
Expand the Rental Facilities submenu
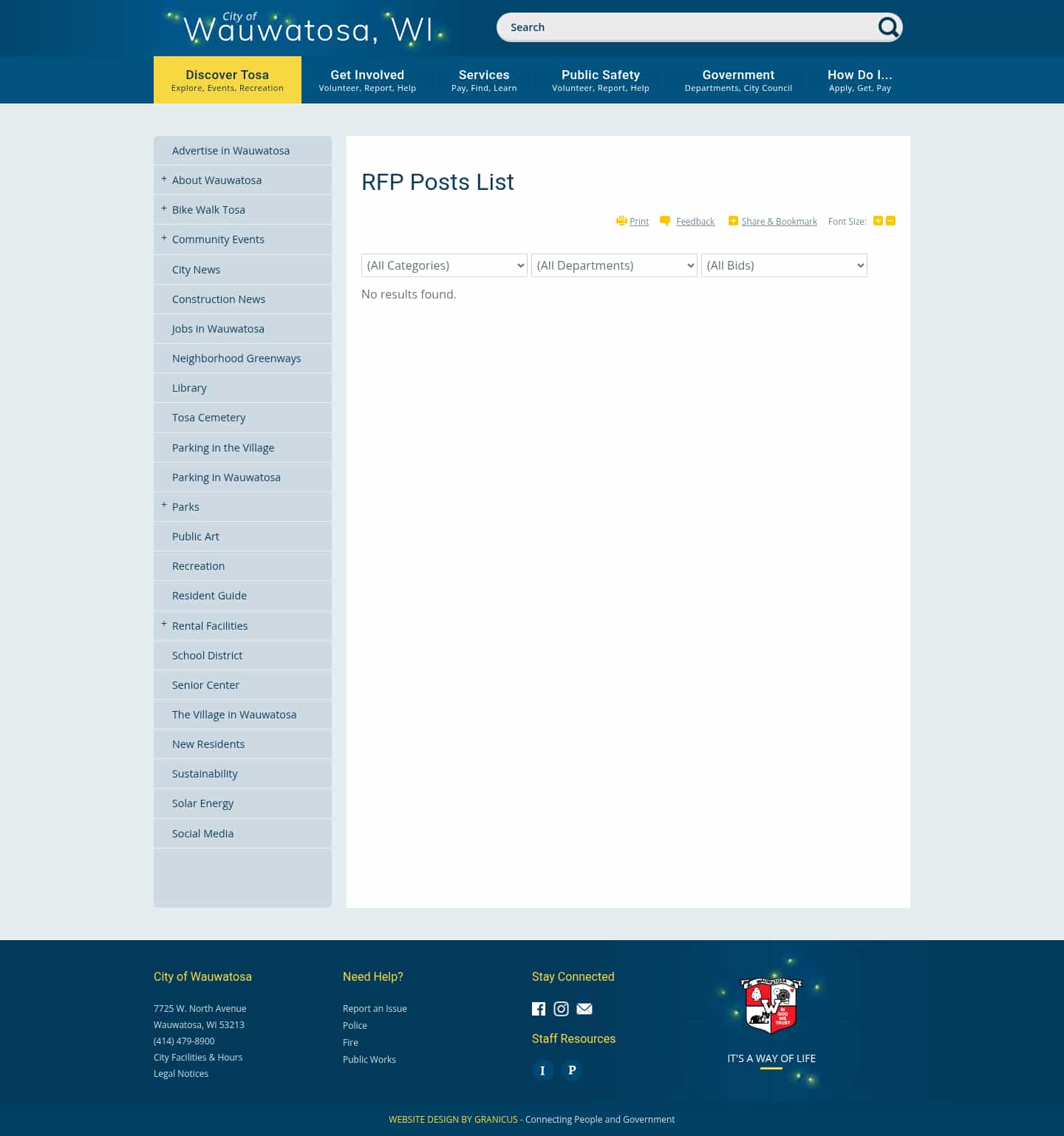click(x=164, y=624)
